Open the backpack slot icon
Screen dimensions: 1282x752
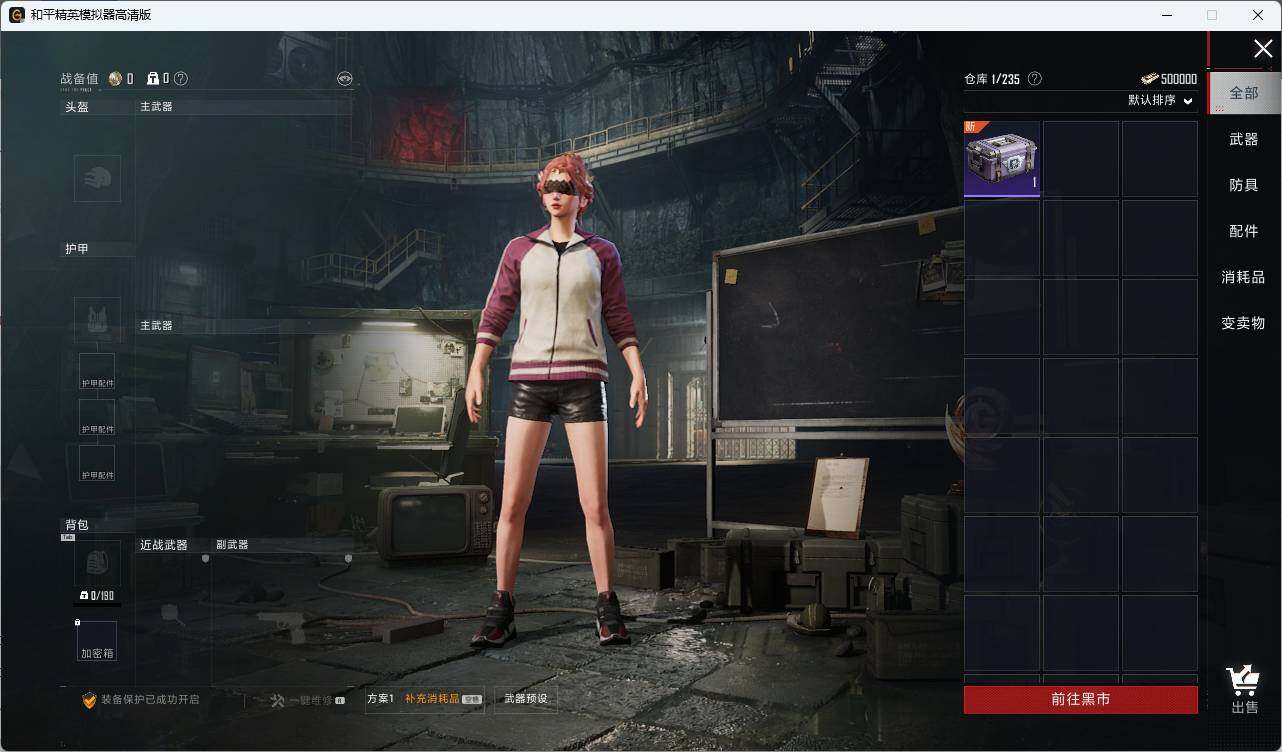[97, 564]
